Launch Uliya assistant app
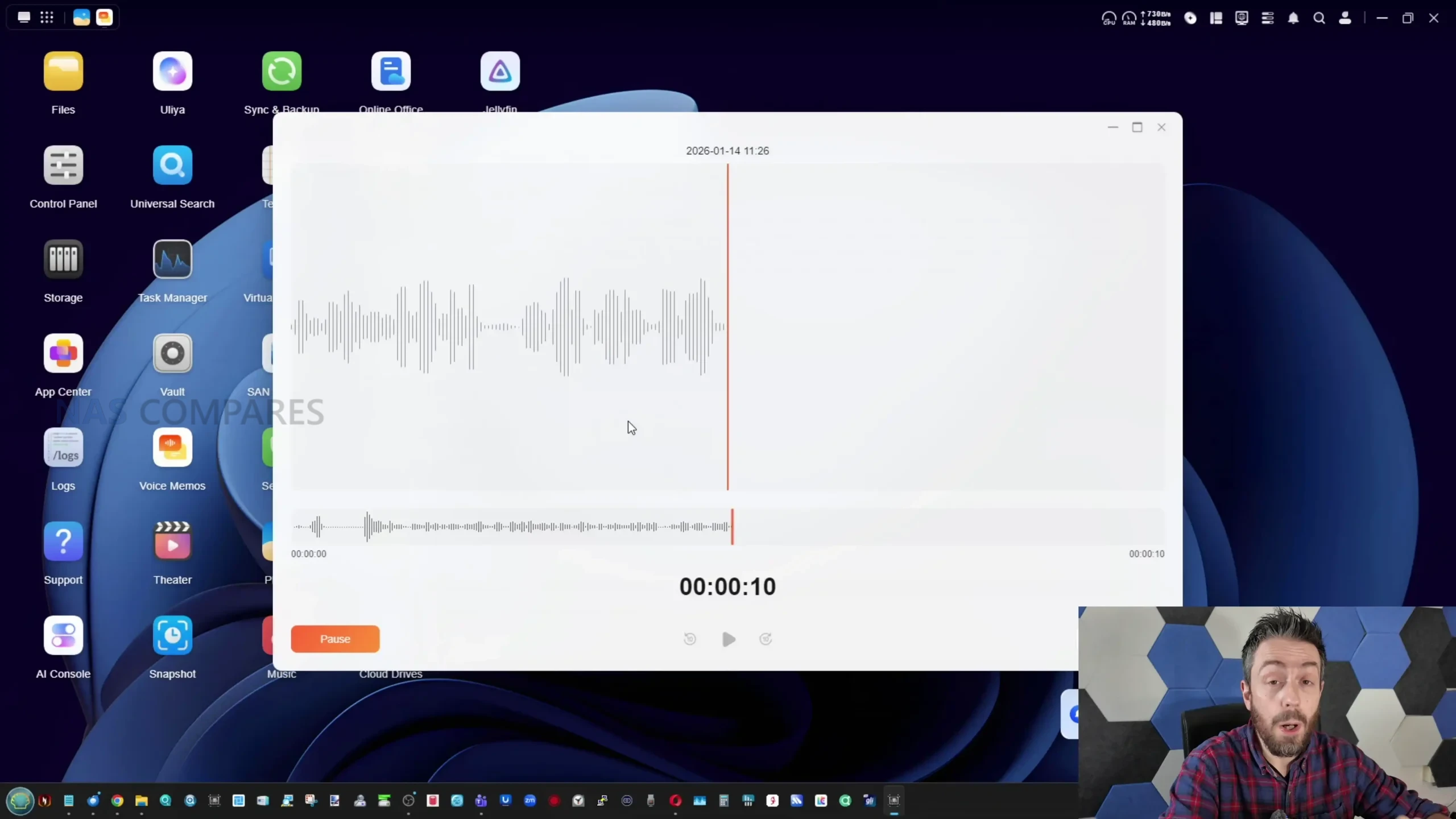Image resolution: width=1456 pixels, height=819 pixels. (172, 72)
